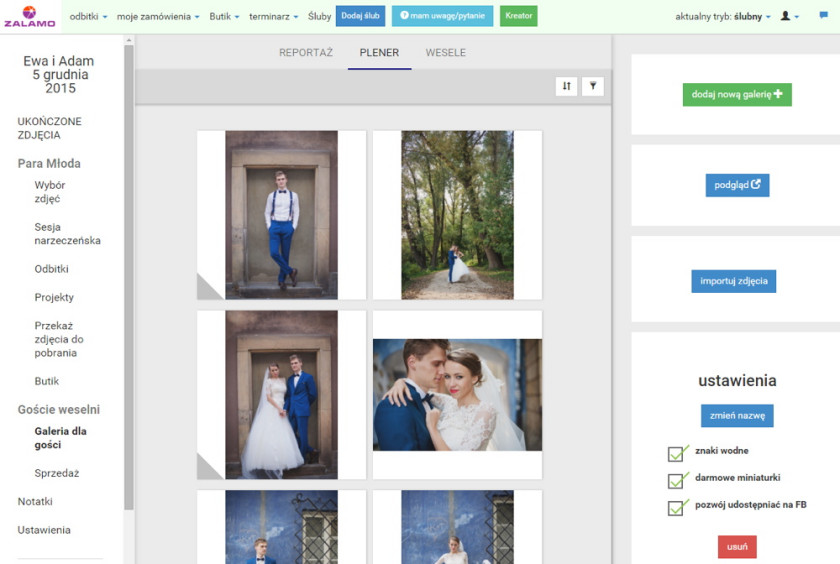Select groom by blue wall photo

pyautogui.click(x=281, y=527)
